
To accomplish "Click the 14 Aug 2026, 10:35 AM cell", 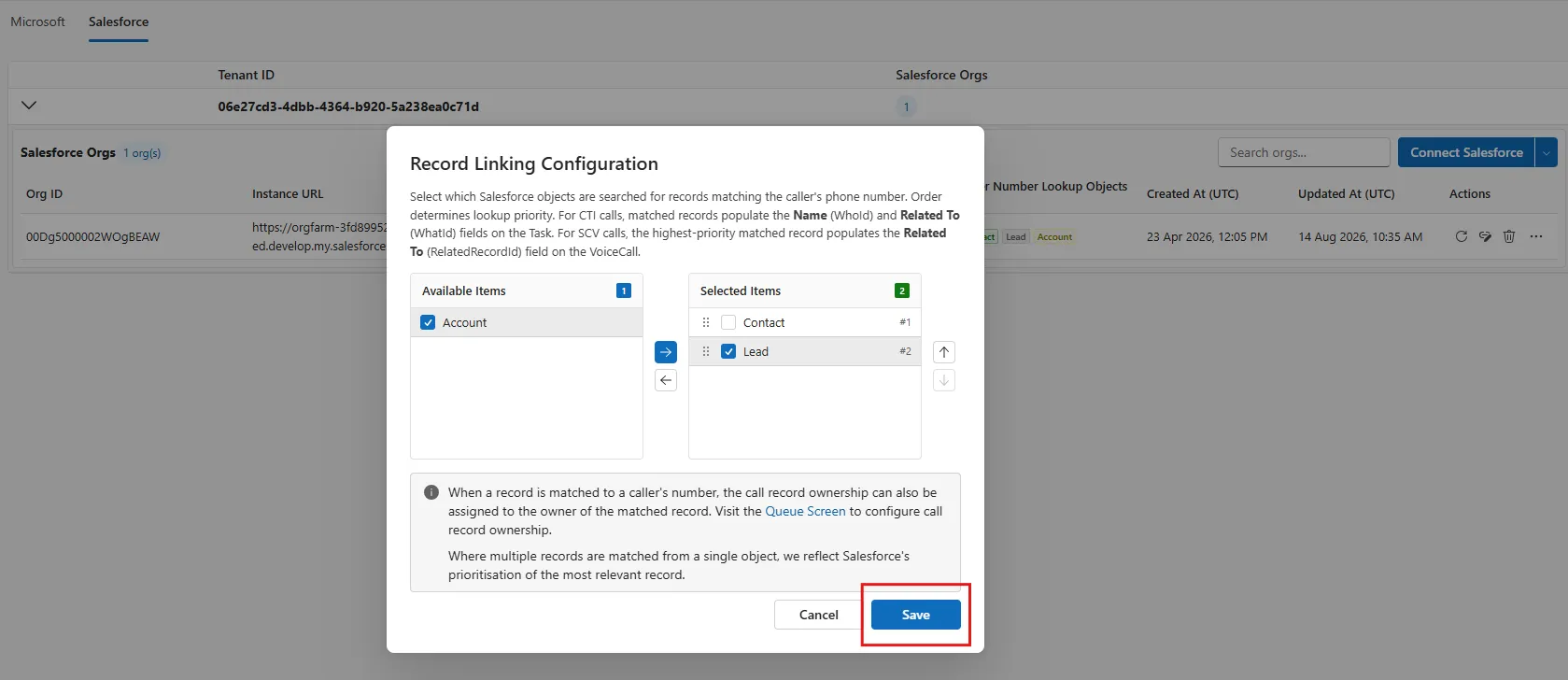I will pyautogui.click(x=1360, y=237).
